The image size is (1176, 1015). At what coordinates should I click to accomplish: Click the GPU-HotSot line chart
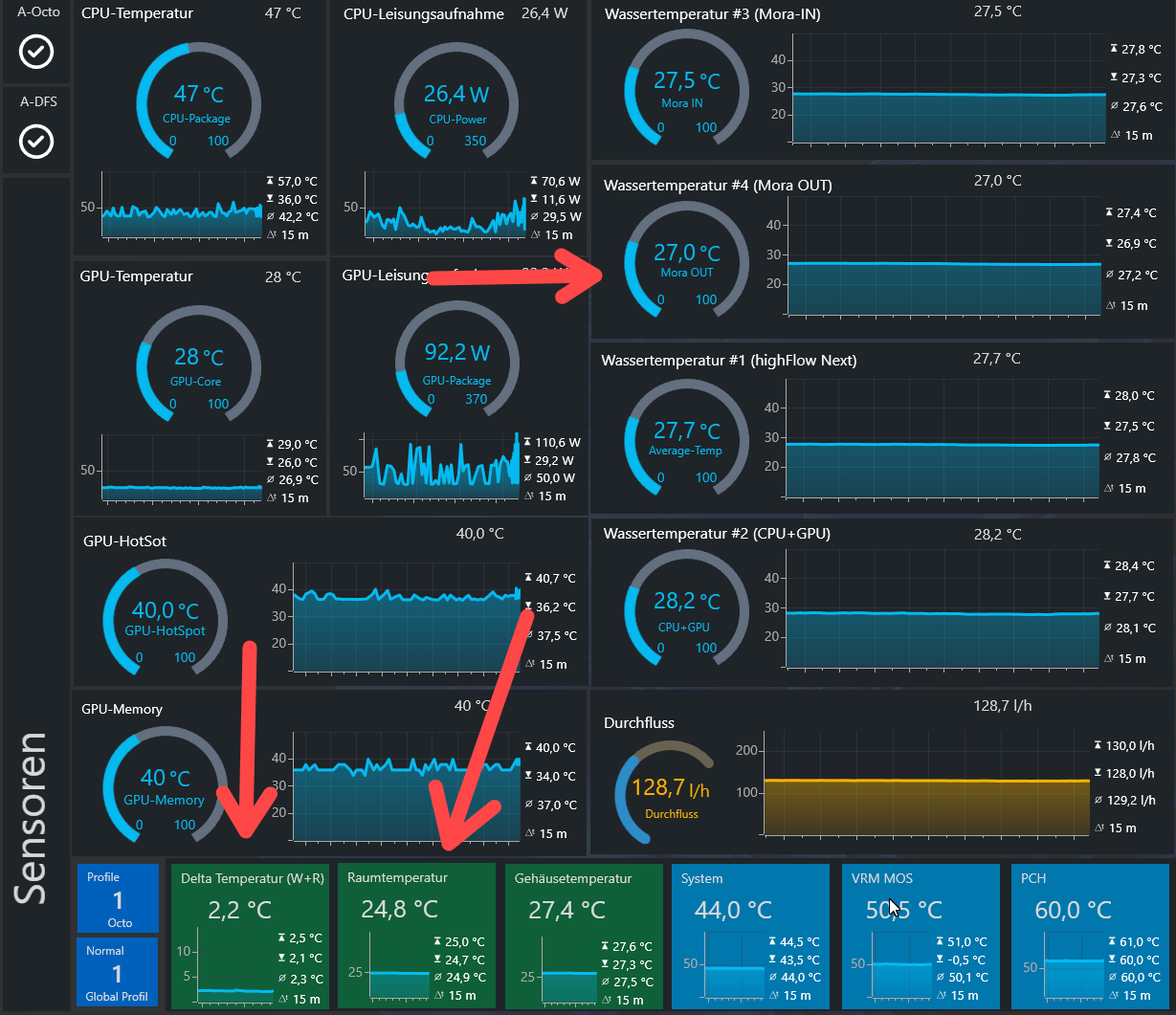(x=406, y=619)
